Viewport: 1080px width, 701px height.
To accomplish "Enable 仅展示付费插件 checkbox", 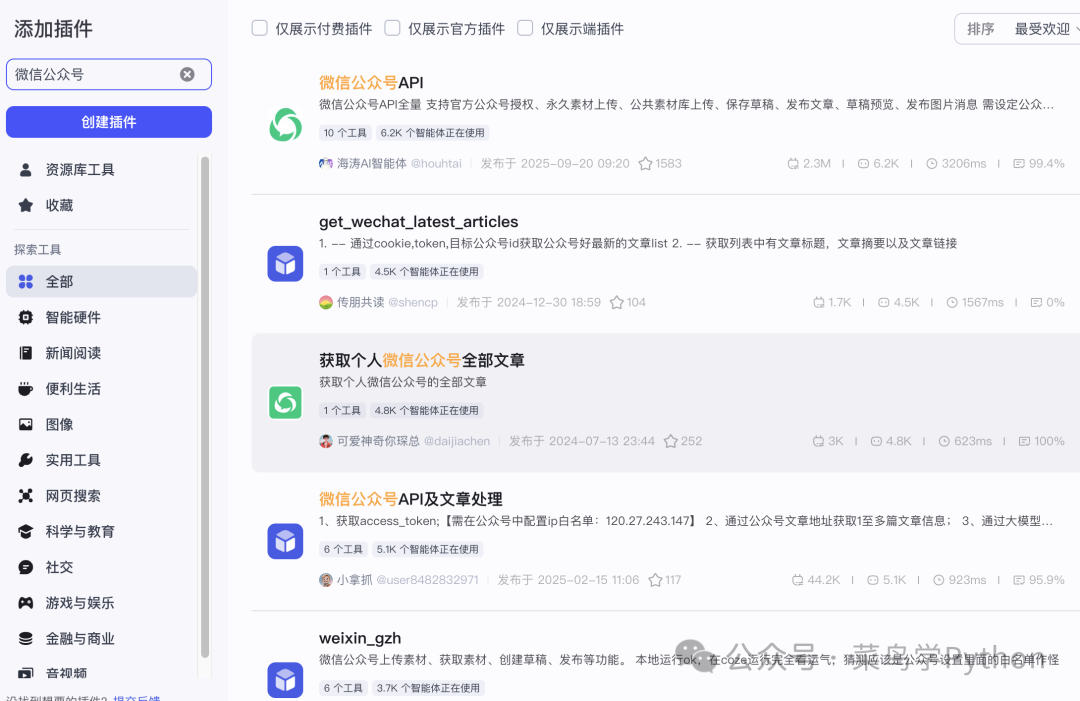I will point(260,28).
